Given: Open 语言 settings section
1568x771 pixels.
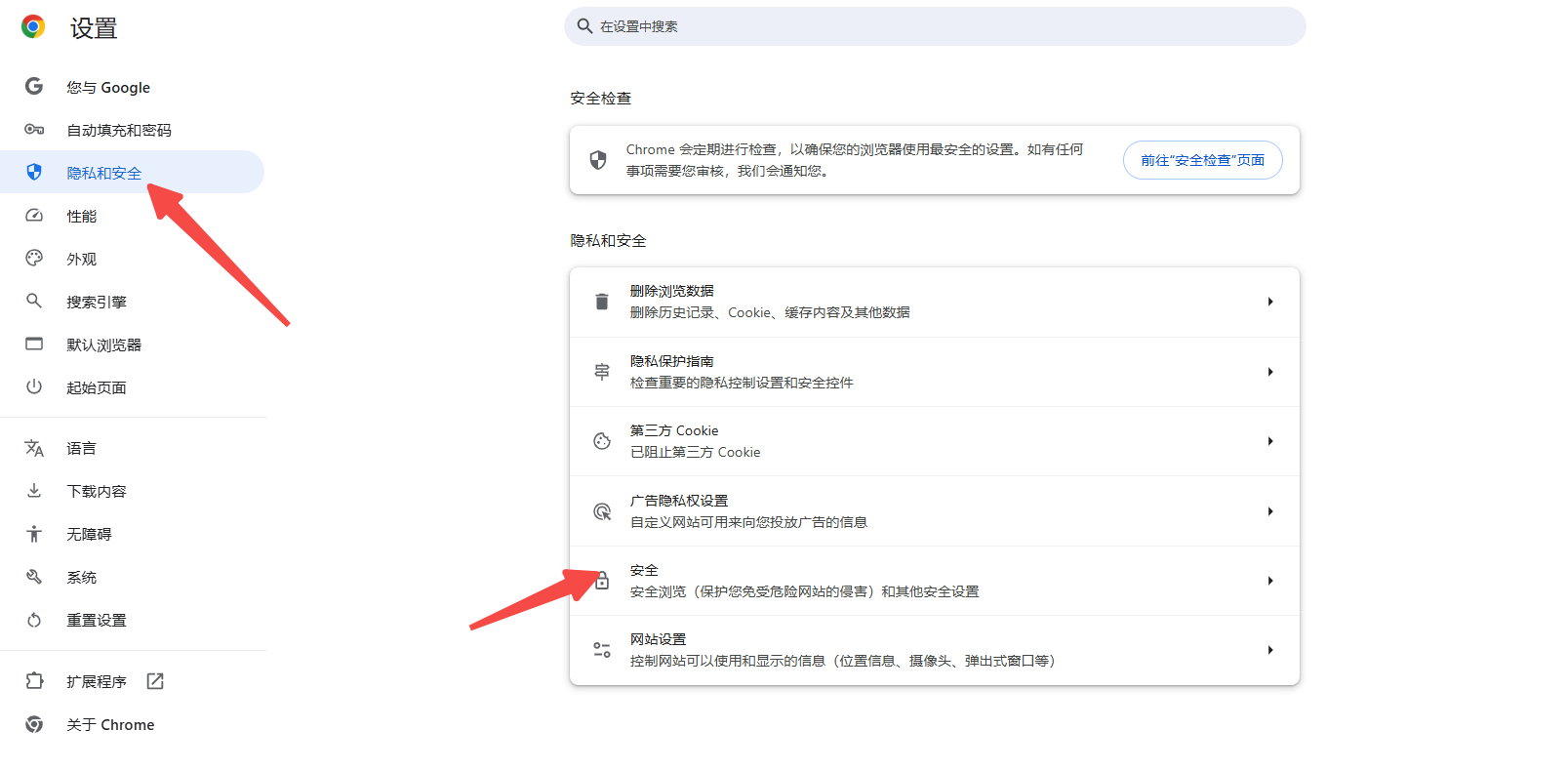Looking at the screenshot, I should (x=132, y=448).
